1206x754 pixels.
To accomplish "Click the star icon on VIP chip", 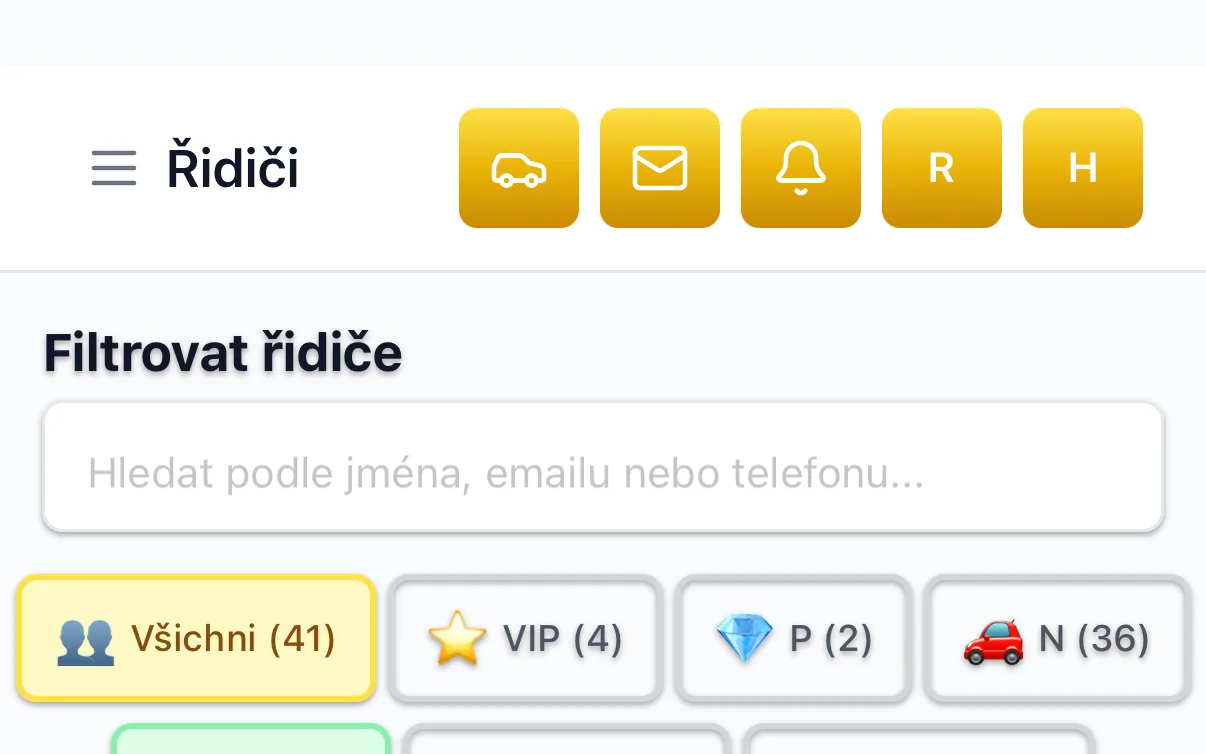I will point(457,639).
